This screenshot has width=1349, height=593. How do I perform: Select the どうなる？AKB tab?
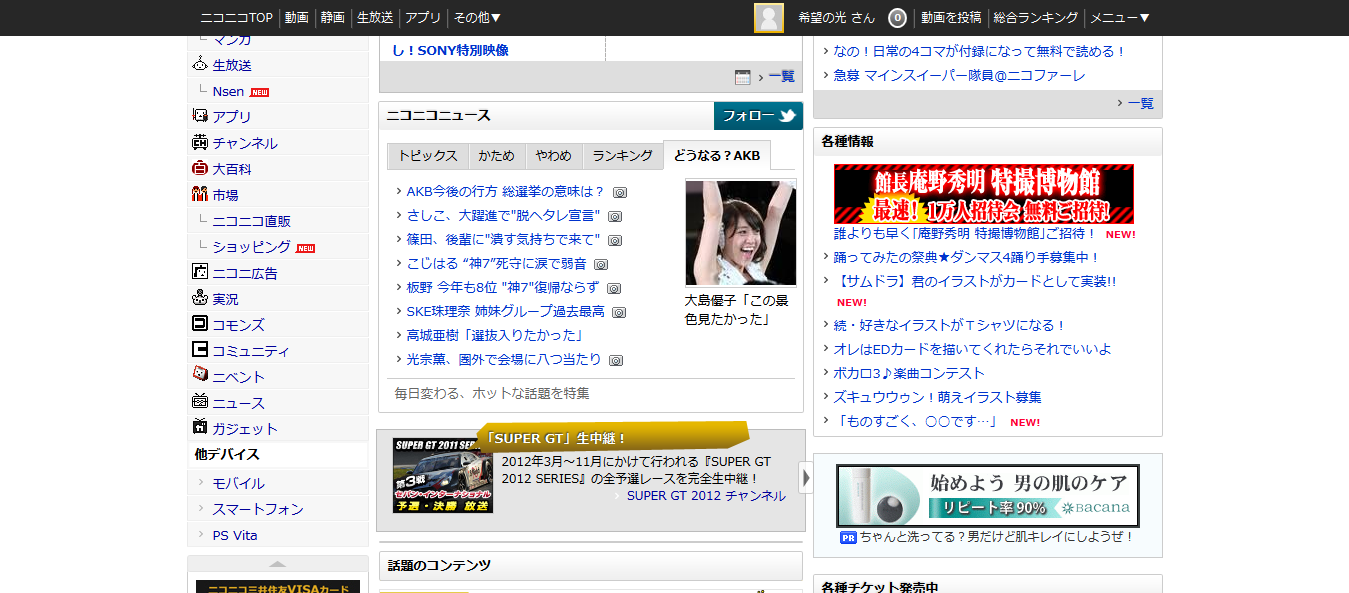717,156
